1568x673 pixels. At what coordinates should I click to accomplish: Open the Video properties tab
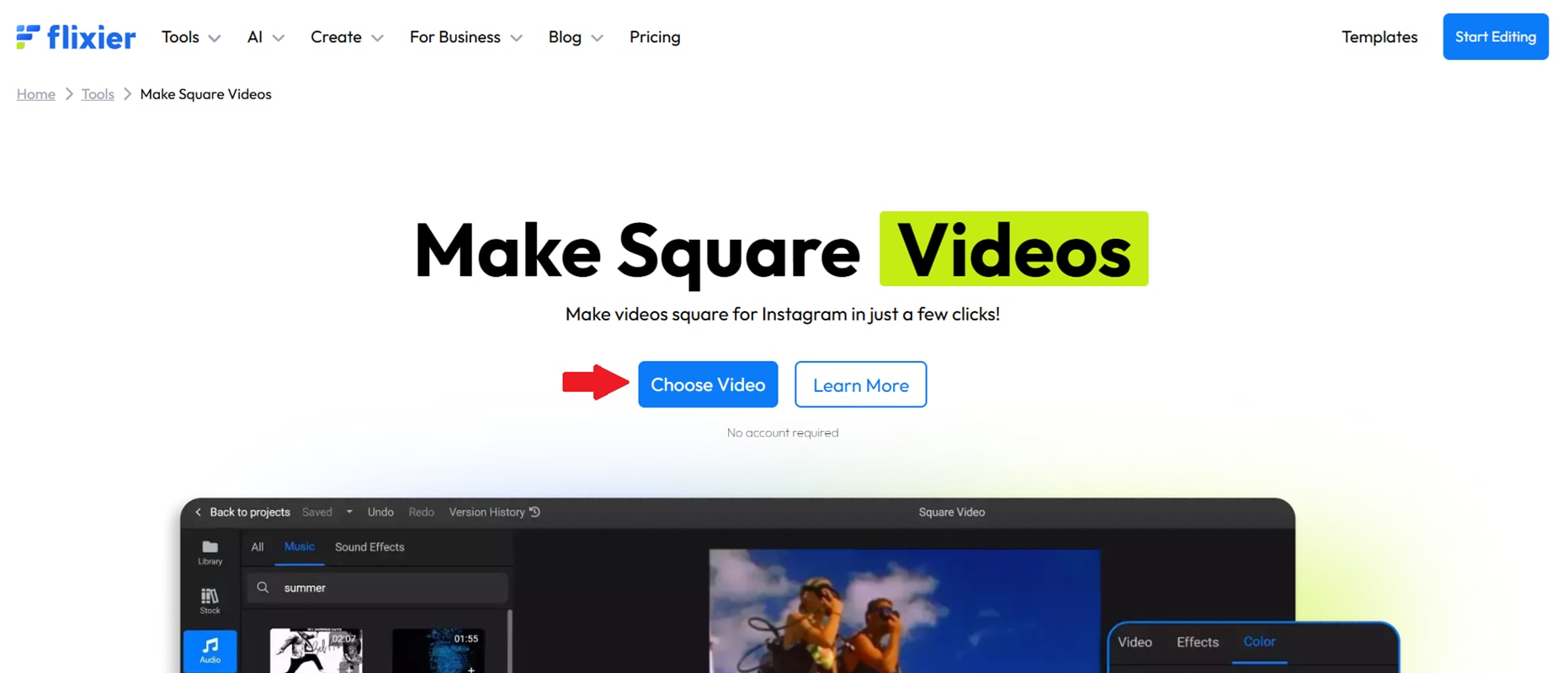pyautogui.click(x=1135, y=642)
